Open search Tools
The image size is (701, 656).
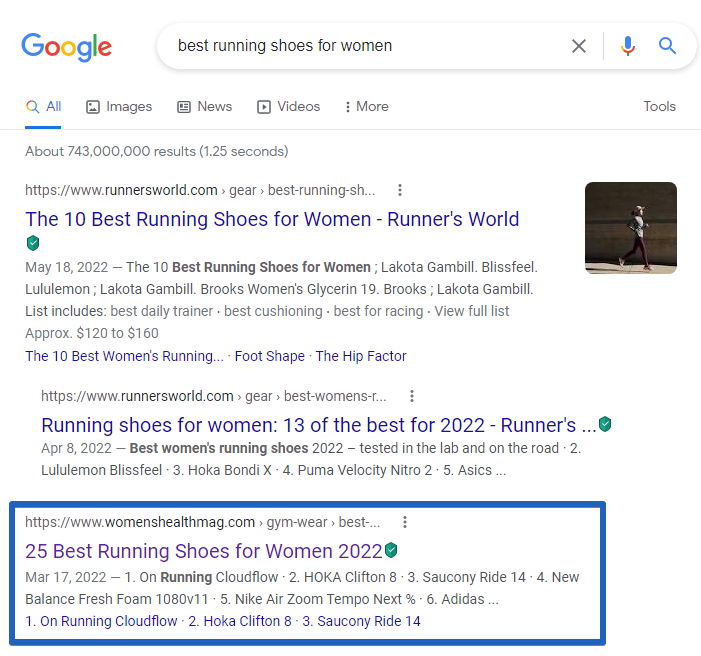coord(659,106)
